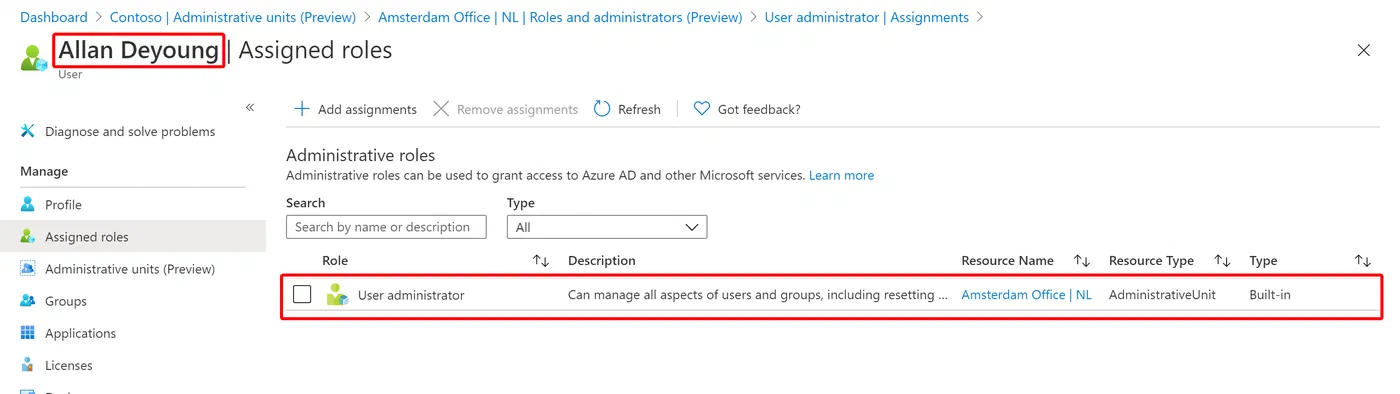The image size is (1400, 394).
Task: Close the Assigned roles blade
Action: pyautogui.click(x=1363, y=50)
